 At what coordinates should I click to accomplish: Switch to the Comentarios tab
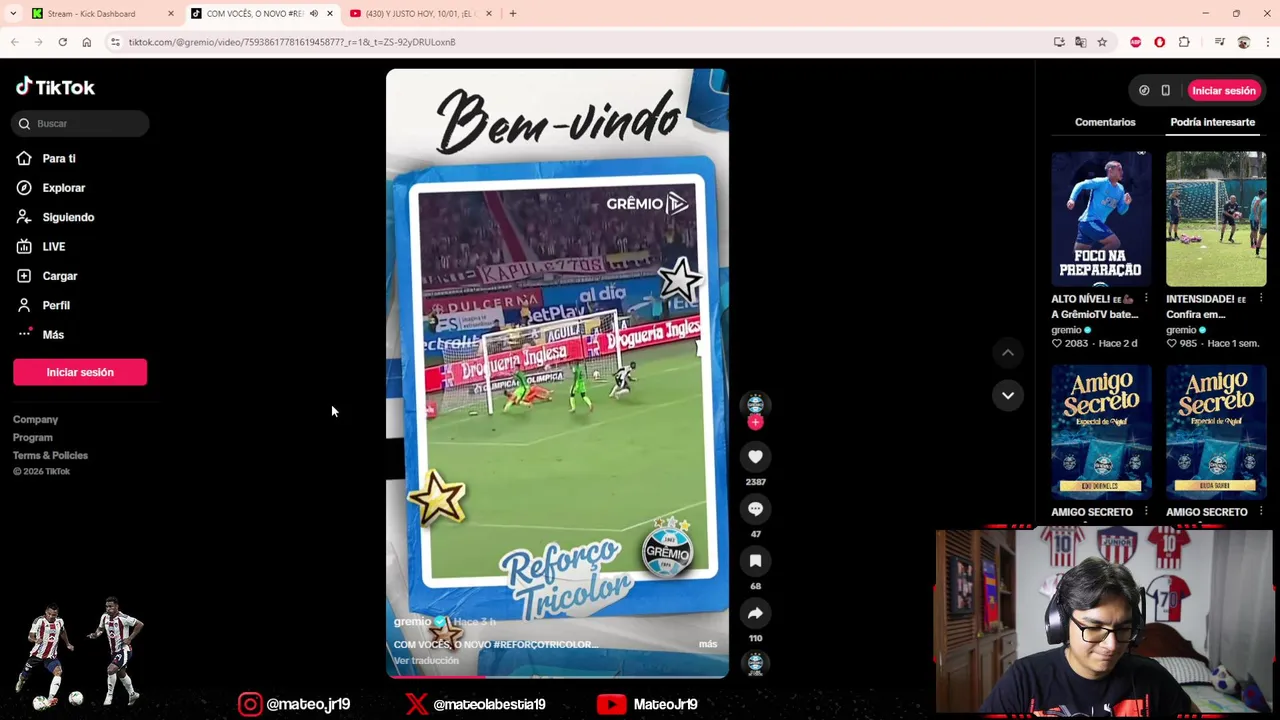(1105, 122)
